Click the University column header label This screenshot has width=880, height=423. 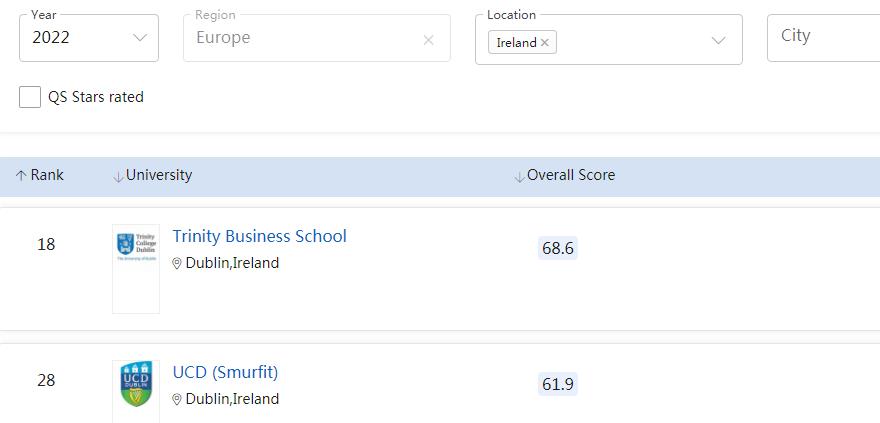click(x=159, y=175)
